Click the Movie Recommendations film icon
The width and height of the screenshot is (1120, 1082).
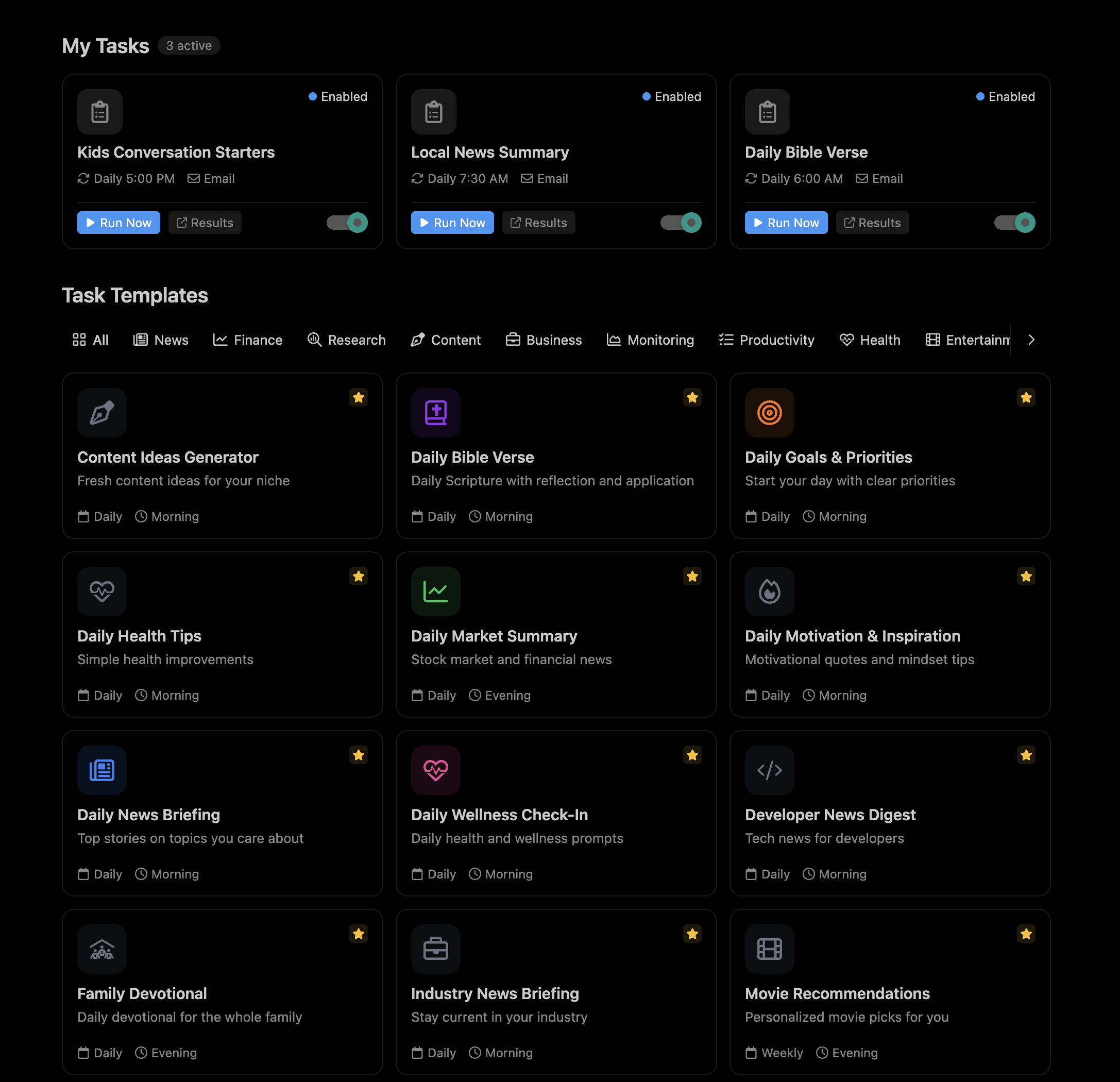(769, 950)
